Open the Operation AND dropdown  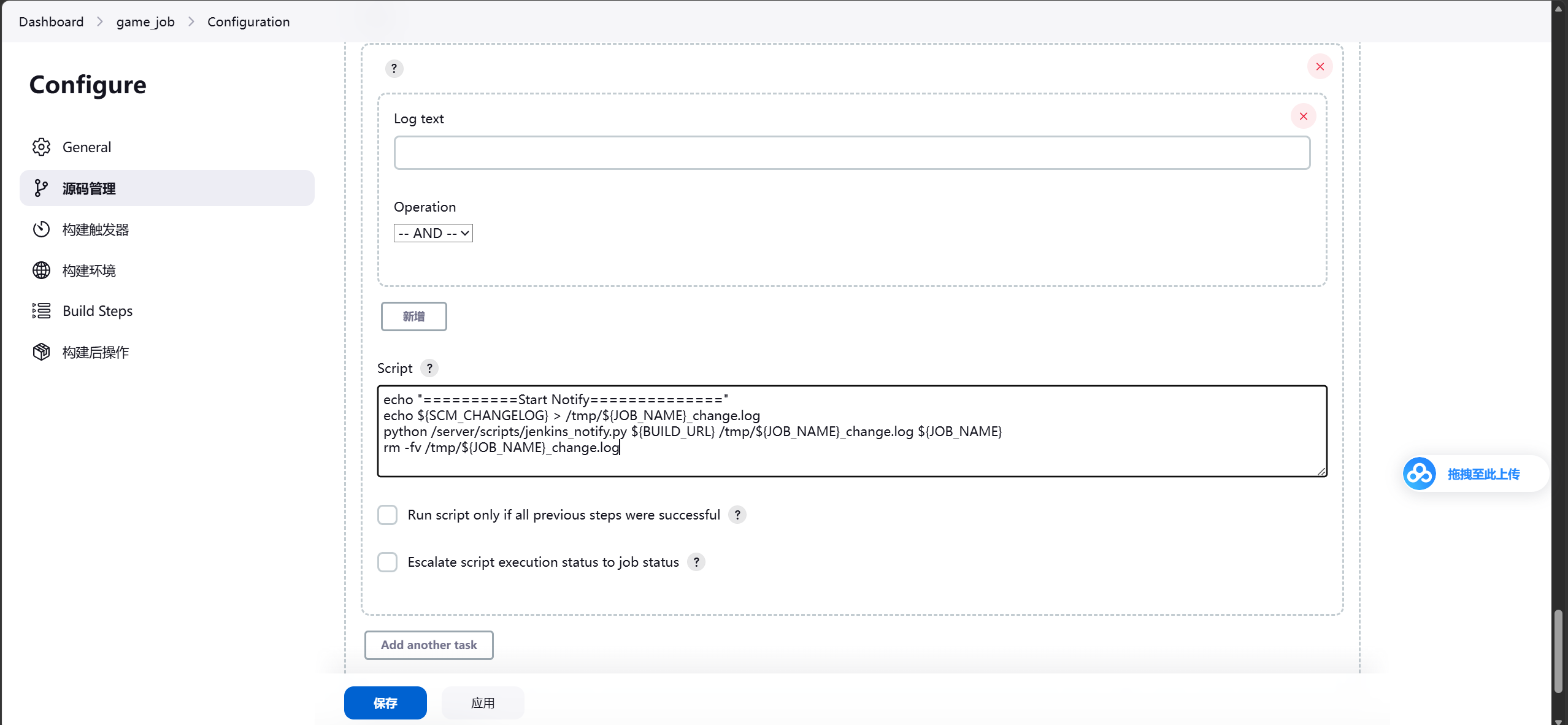coord(433,234)
